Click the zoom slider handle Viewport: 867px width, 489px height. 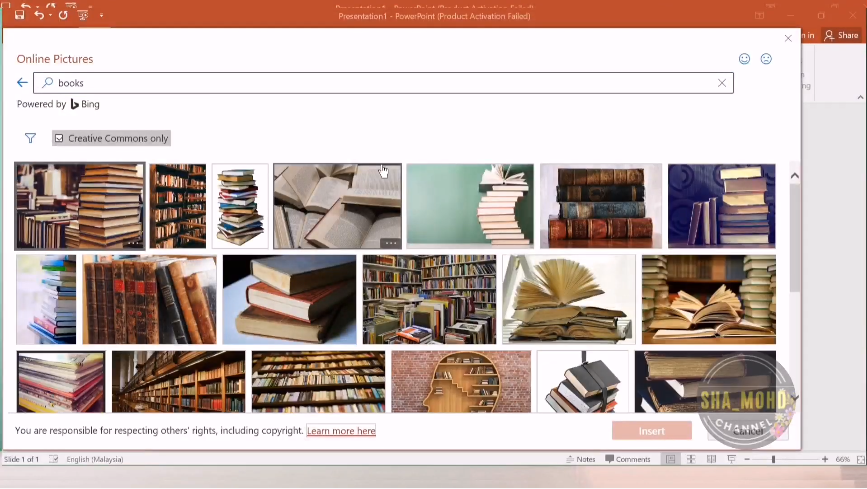pyautogui.click(x=774, y=459)
